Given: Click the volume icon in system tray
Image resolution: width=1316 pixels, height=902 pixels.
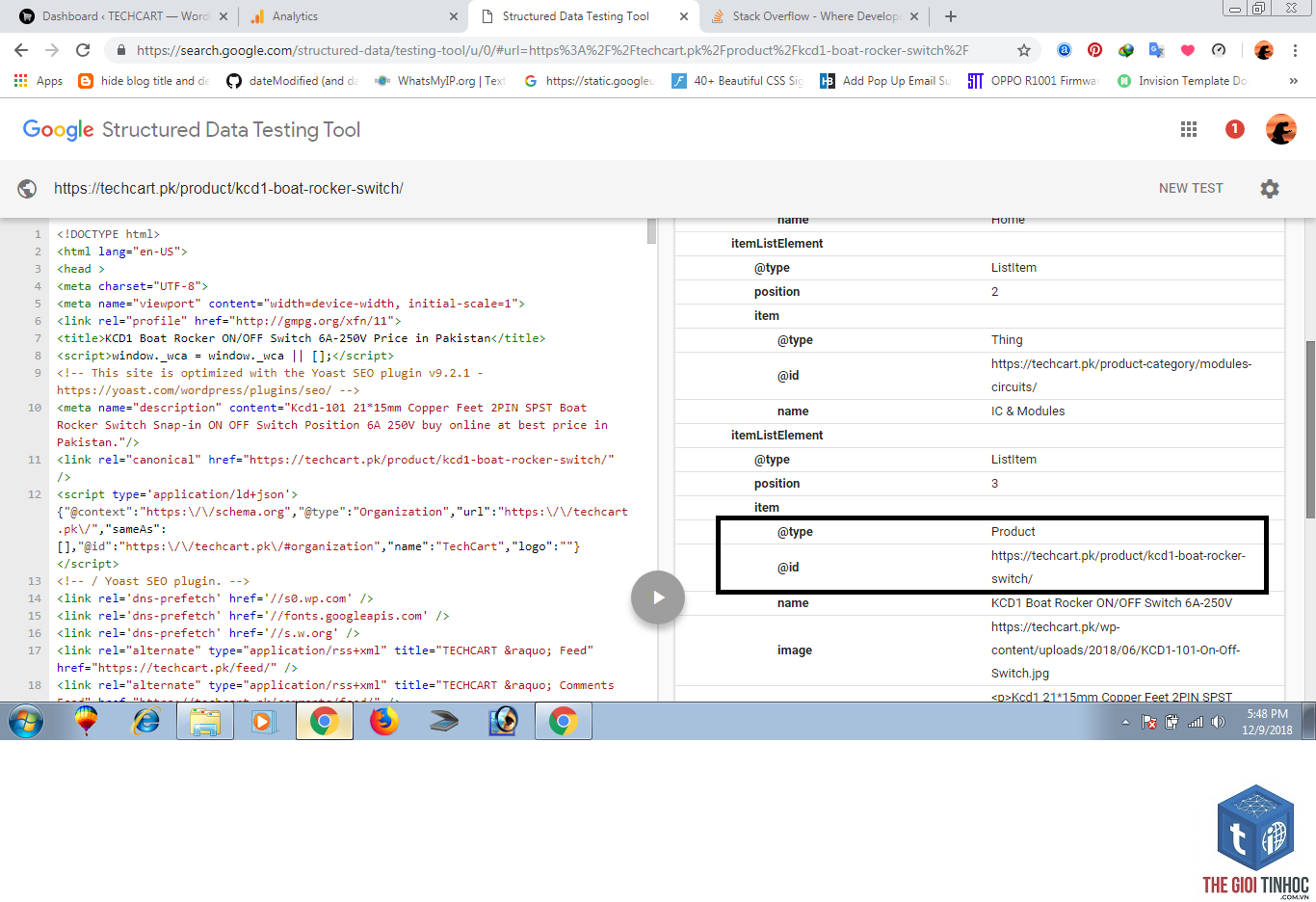Looking at the screenshot, I should pos(1219,722).
